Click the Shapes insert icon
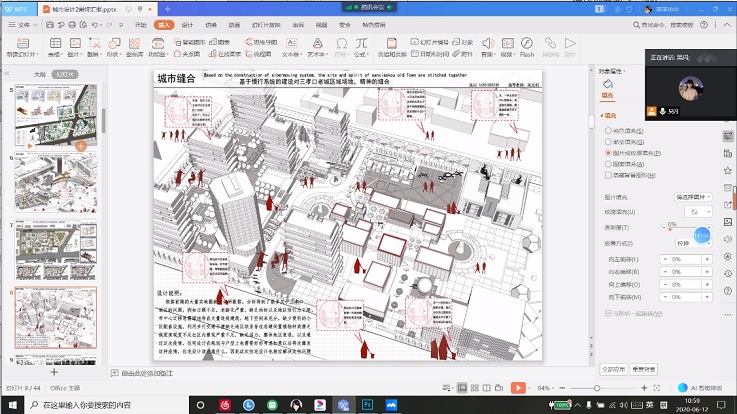This screenshot has height=414, width=737. click(113, 44)
